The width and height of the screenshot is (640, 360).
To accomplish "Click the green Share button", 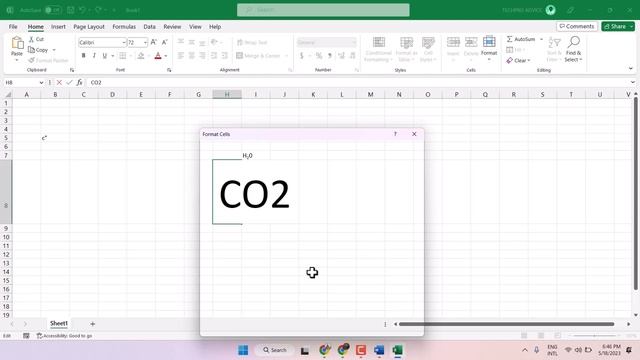I will pyautogui.click(x=617, y=26).
